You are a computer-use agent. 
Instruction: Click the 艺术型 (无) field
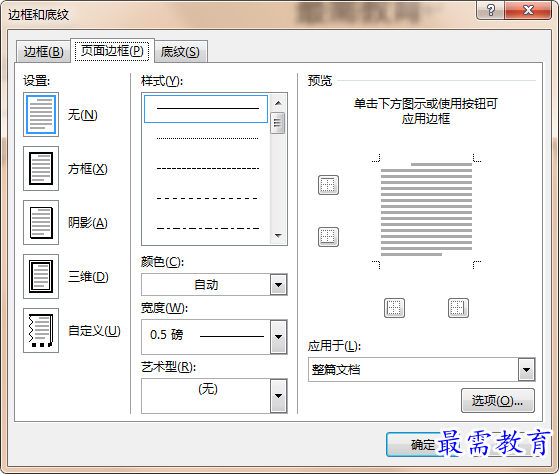tap(206, 396)
